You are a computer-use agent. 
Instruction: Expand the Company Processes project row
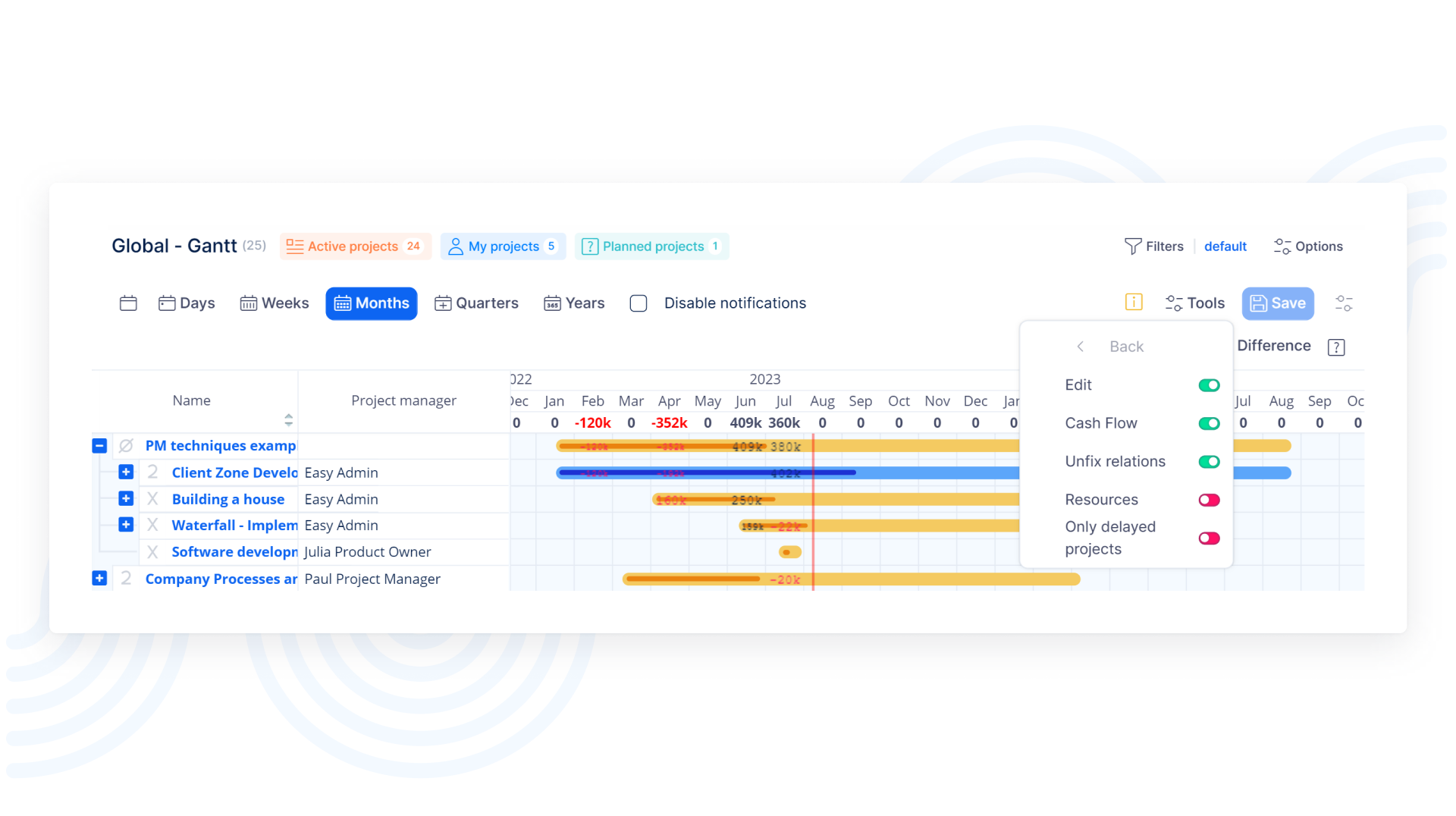[x=99, y=579]
